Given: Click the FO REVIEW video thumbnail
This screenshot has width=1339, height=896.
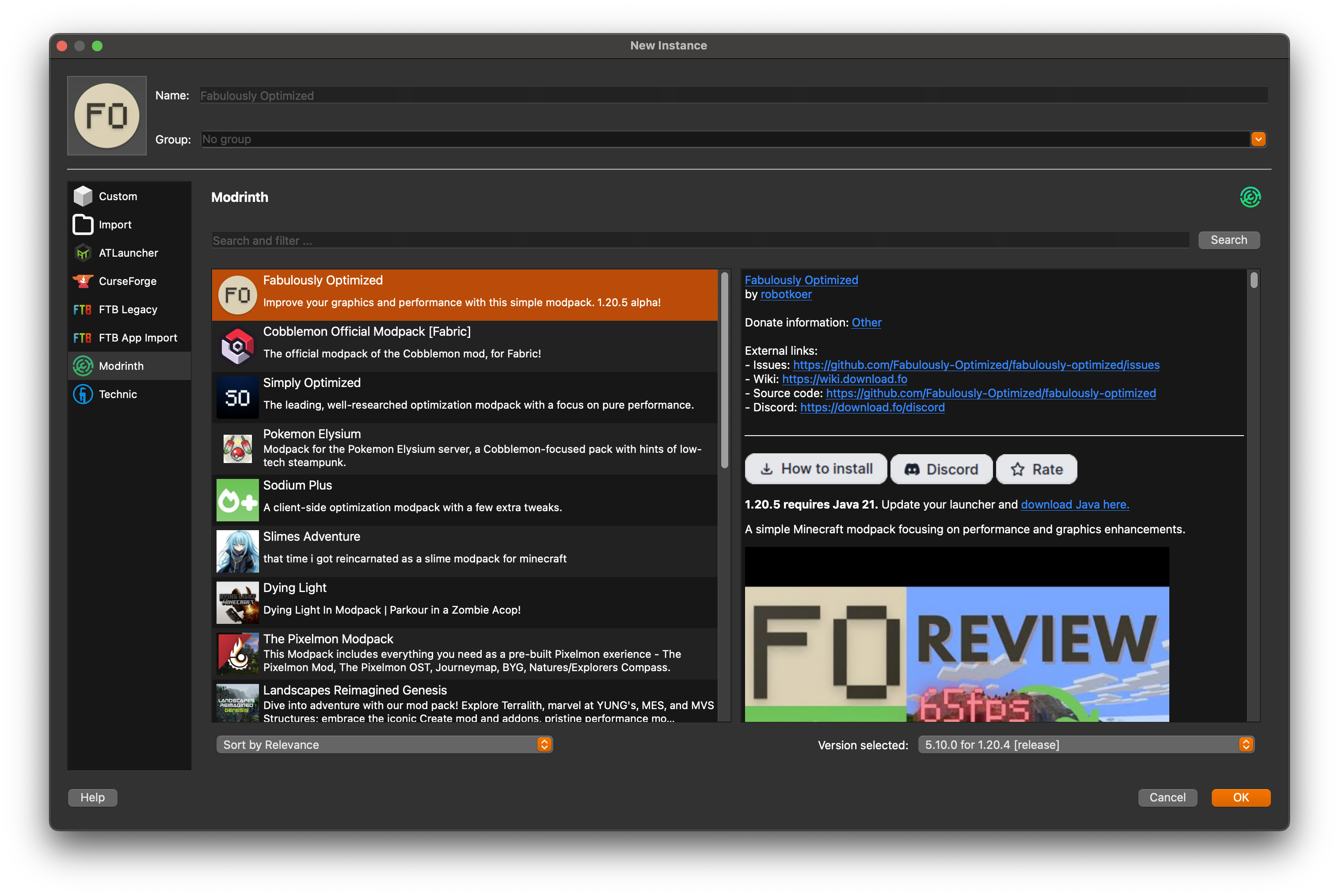Looking at the screenshot, I should tap(957, 634).
